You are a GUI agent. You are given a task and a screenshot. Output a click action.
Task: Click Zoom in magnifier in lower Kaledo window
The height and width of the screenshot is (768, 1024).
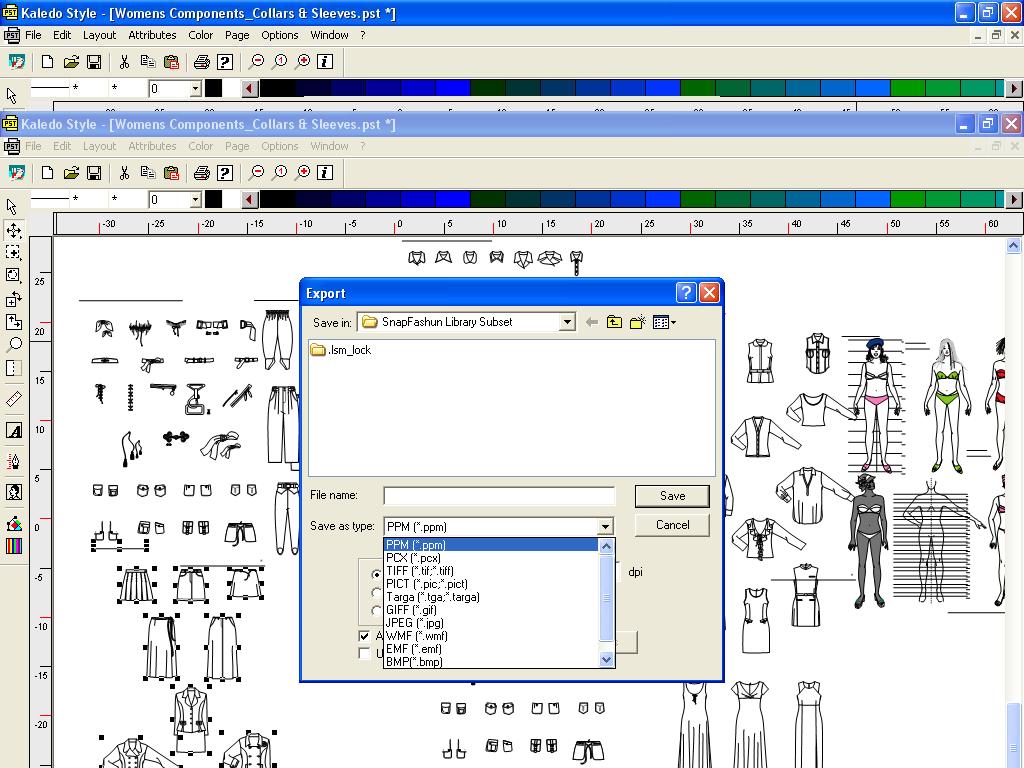(303, 172)
